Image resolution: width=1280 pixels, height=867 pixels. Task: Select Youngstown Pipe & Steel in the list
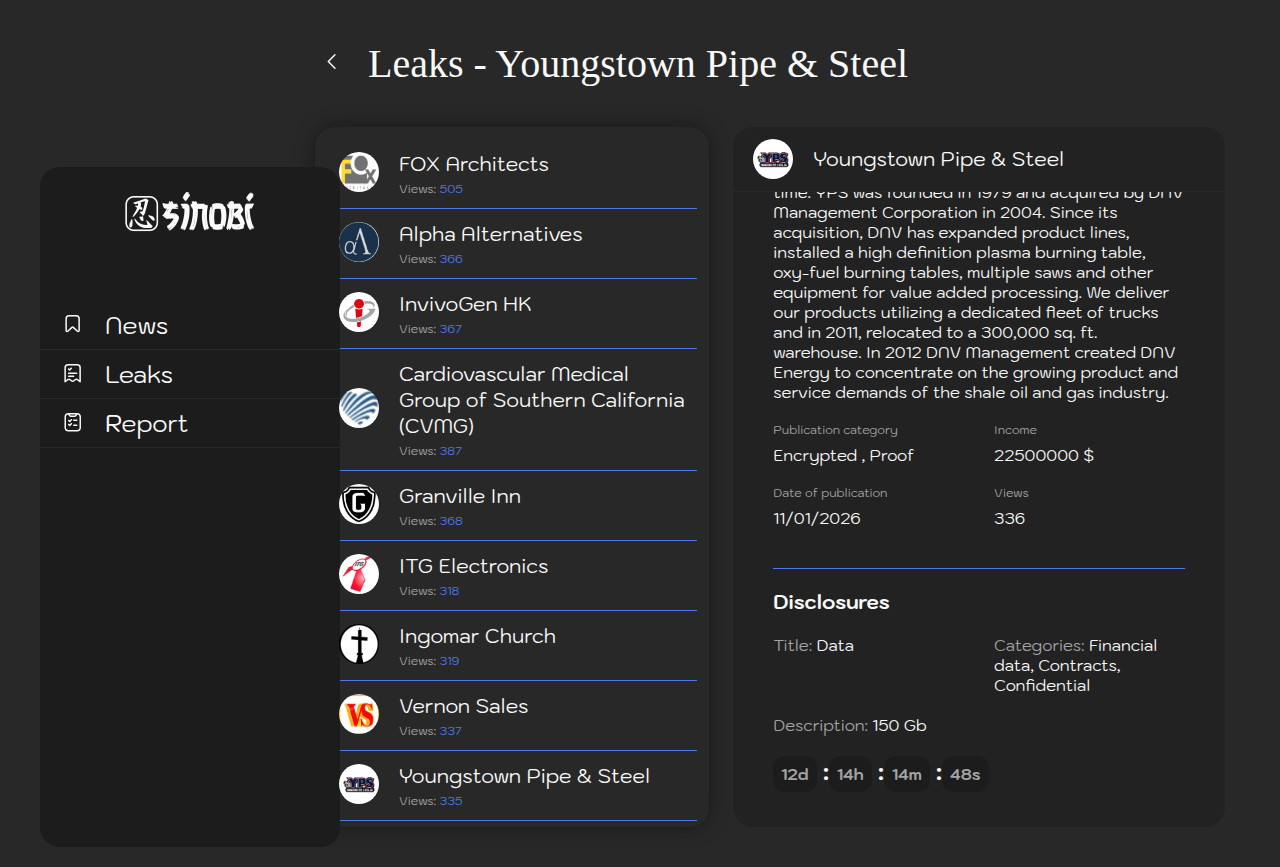tap(524, 777)
